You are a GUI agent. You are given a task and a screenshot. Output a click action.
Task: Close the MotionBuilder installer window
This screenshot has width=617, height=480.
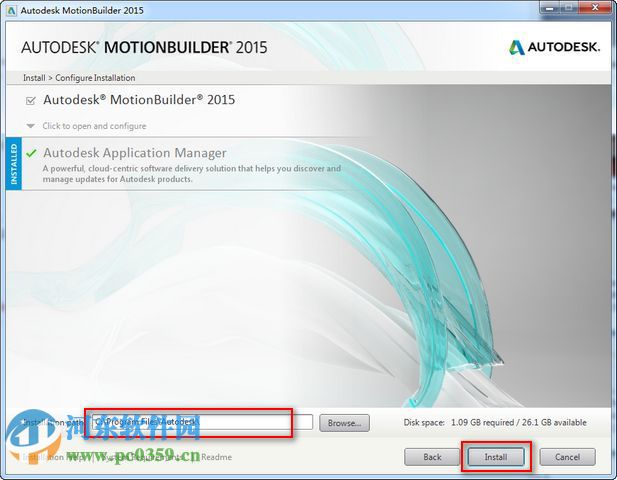595,8
